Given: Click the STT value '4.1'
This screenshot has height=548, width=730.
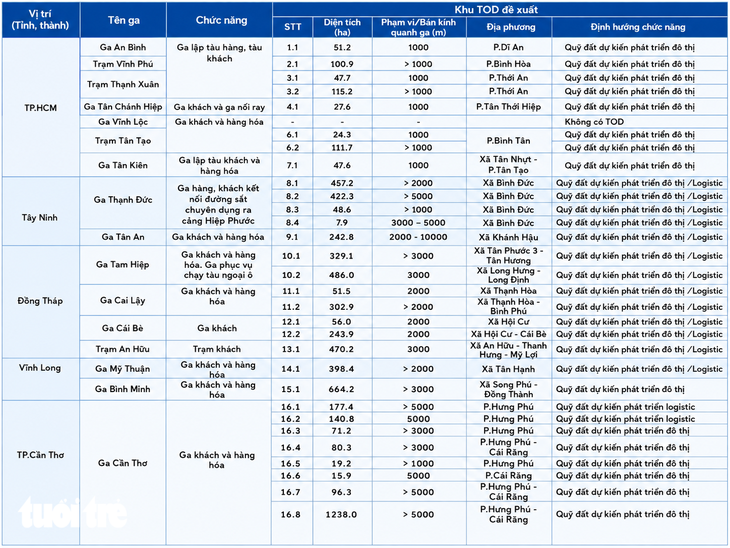Looking at the screenshot, I should pyautogui.click(x=292, y=107).
